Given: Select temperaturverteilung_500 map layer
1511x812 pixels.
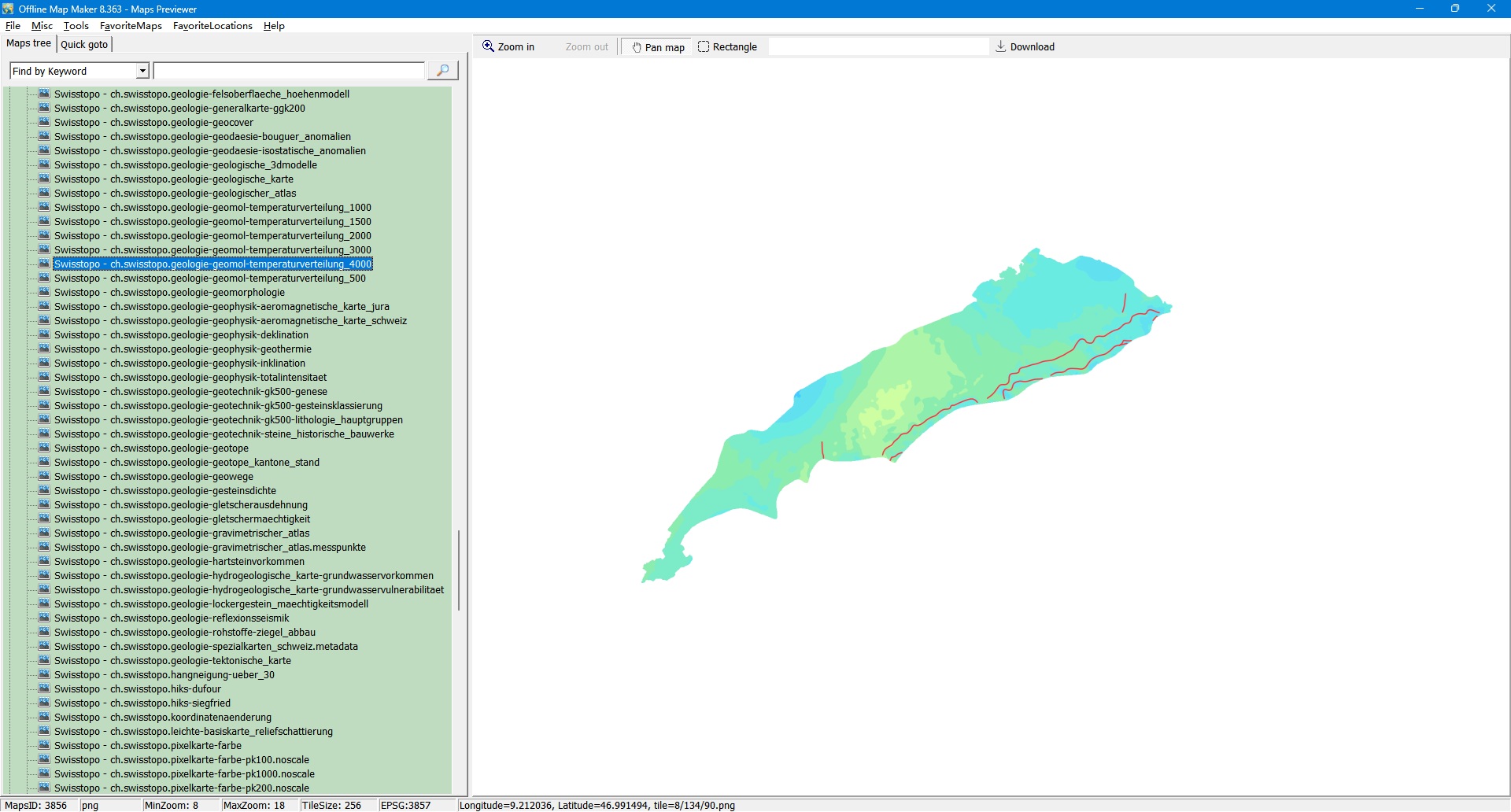Looking at the screenshot, I should 209,279.
